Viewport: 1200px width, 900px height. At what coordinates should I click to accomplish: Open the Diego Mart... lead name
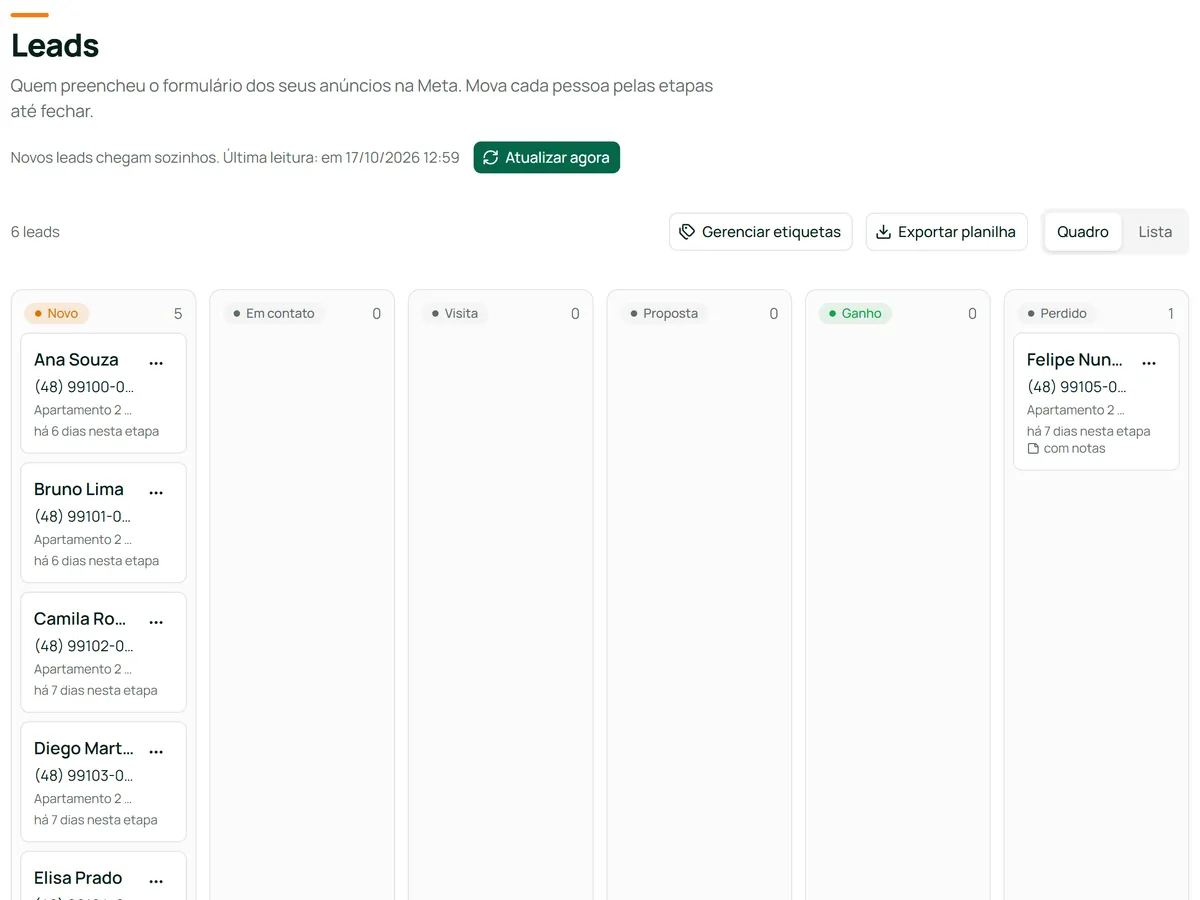pyautogui.click(x=84, y=748)
